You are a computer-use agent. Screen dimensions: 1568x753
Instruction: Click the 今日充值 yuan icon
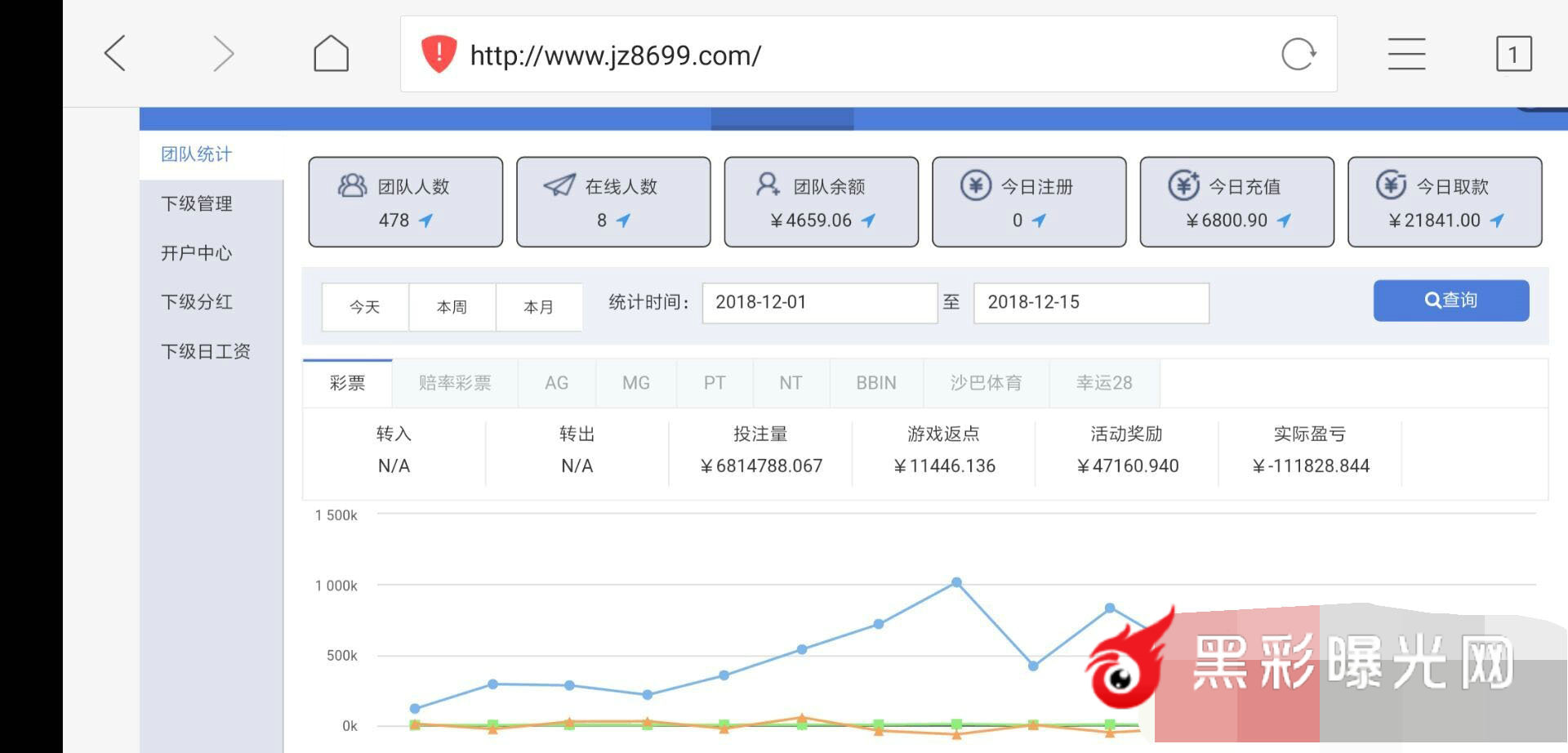point(1183,185)
